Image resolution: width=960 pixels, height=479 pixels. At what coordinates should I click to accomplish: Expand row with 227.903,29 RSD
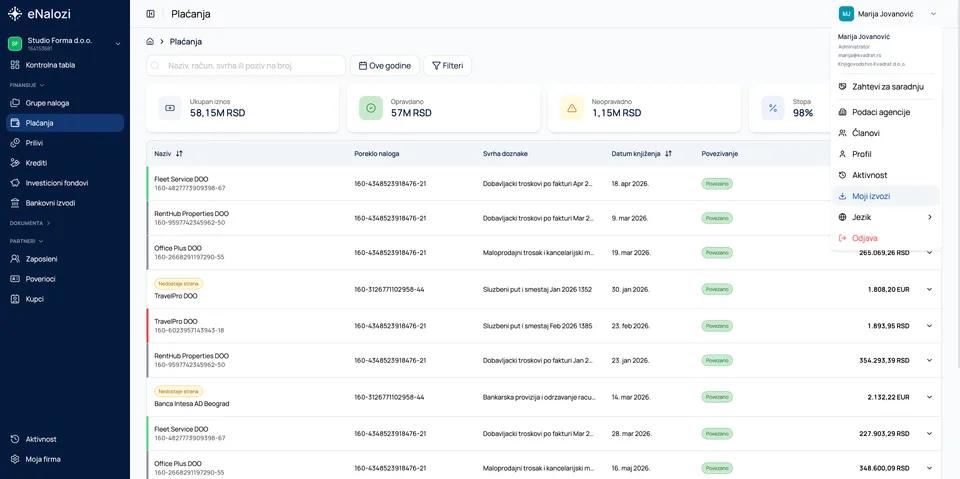pos(929,434)
